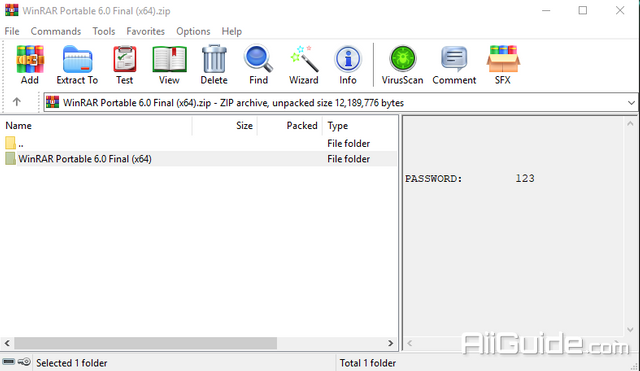Open the archive Comment tool
This screenshot has height=371, width=640.
click(x=454, y=59)
